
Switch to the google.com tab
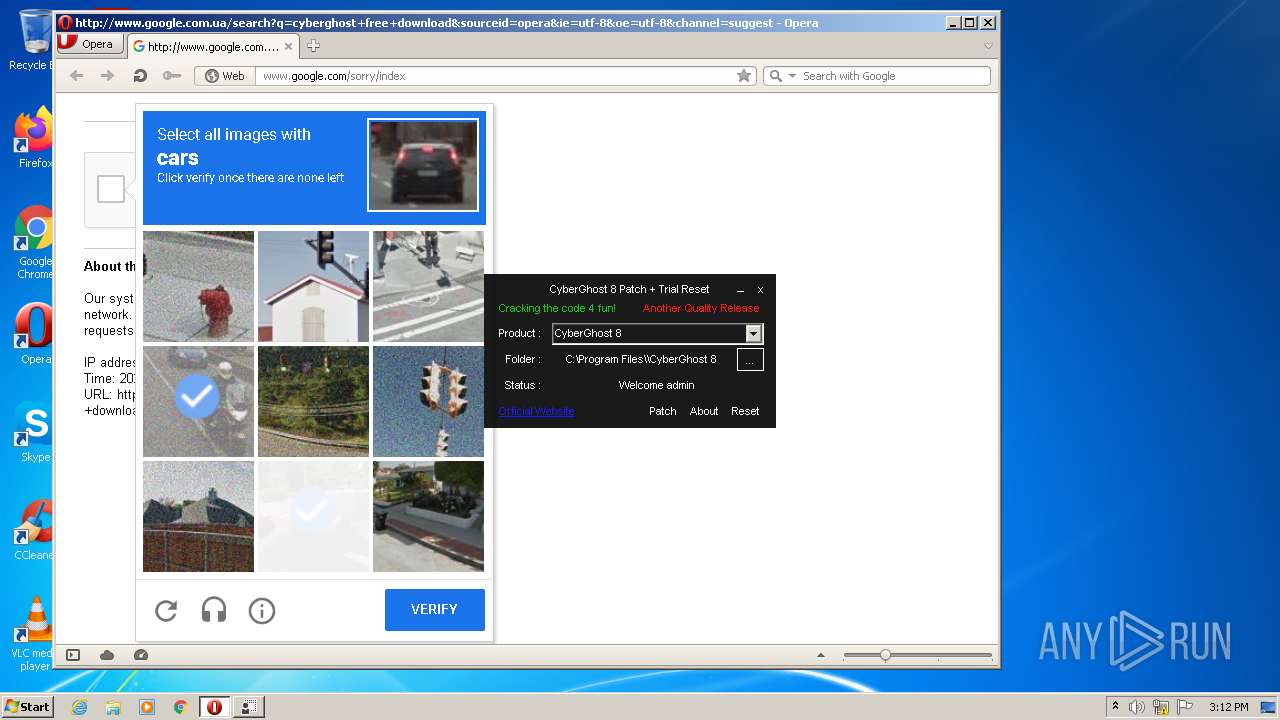pos(212,46)
